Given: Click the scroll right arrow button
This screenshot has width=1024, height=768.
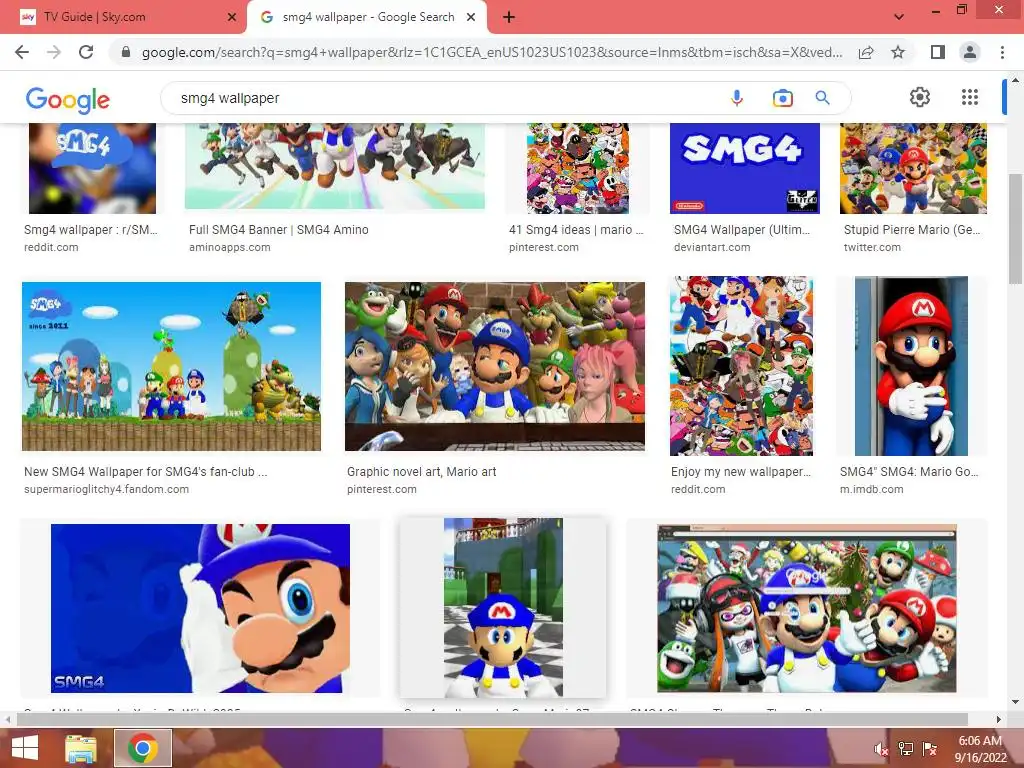Looking at the screenshot, I should coord(999,719).
